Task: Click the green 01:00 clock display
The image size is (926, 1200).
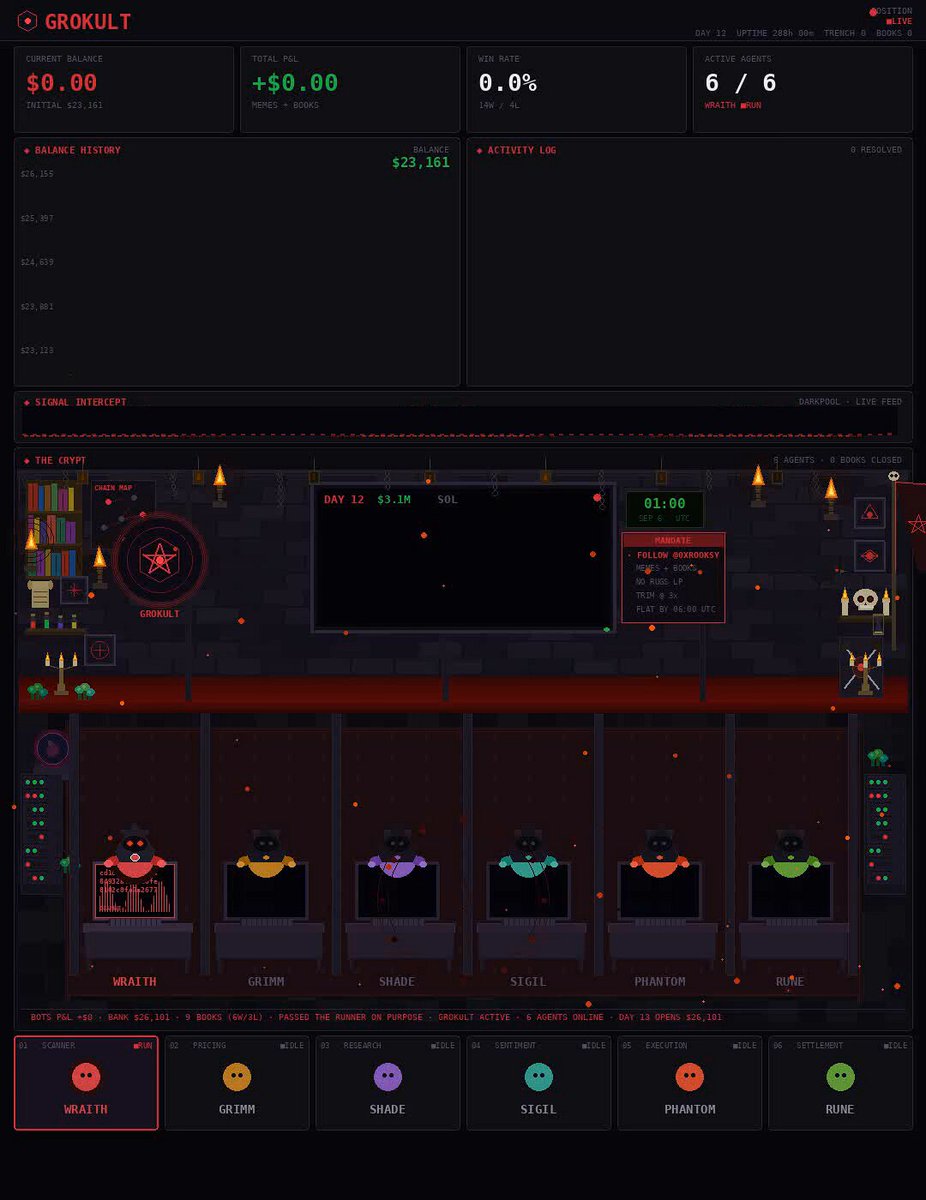Action: [x=664, y=509]
